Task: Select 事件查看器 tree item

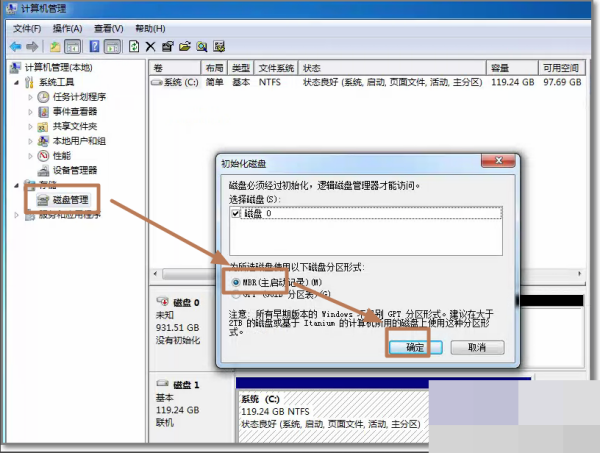Action: [75, 112]
